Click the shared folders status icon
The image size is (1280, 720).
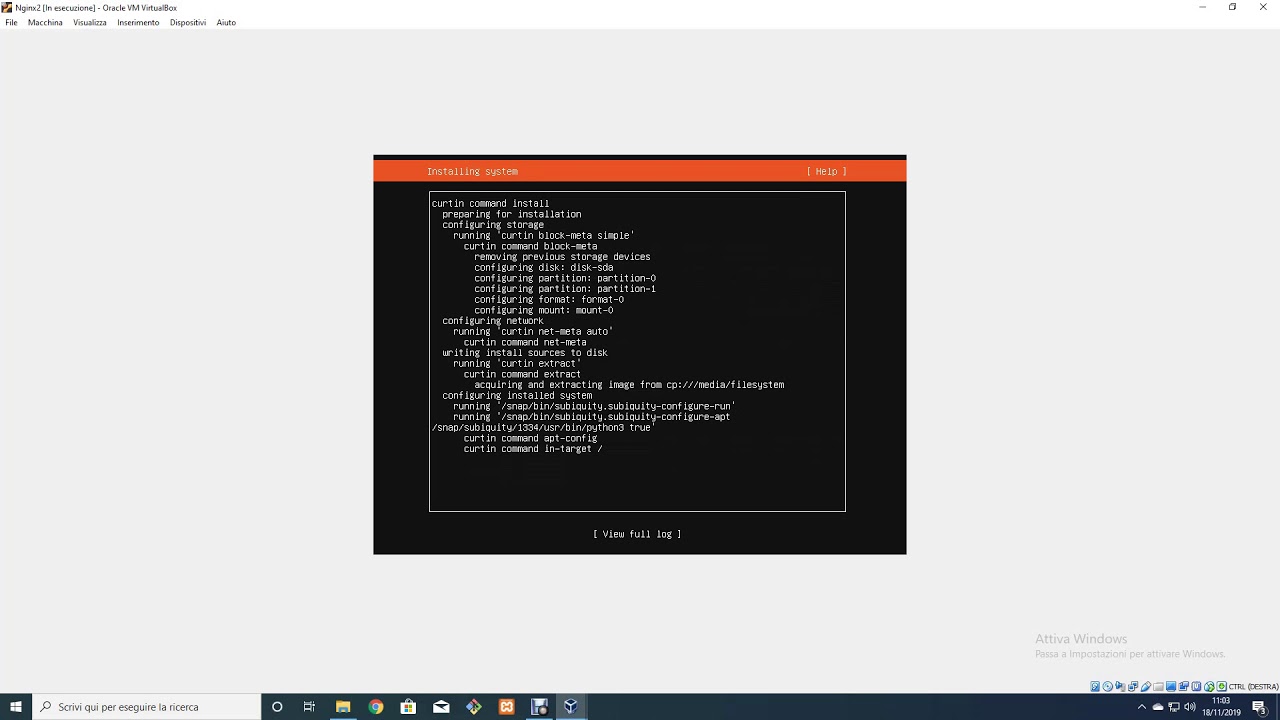coord(1158,687)
